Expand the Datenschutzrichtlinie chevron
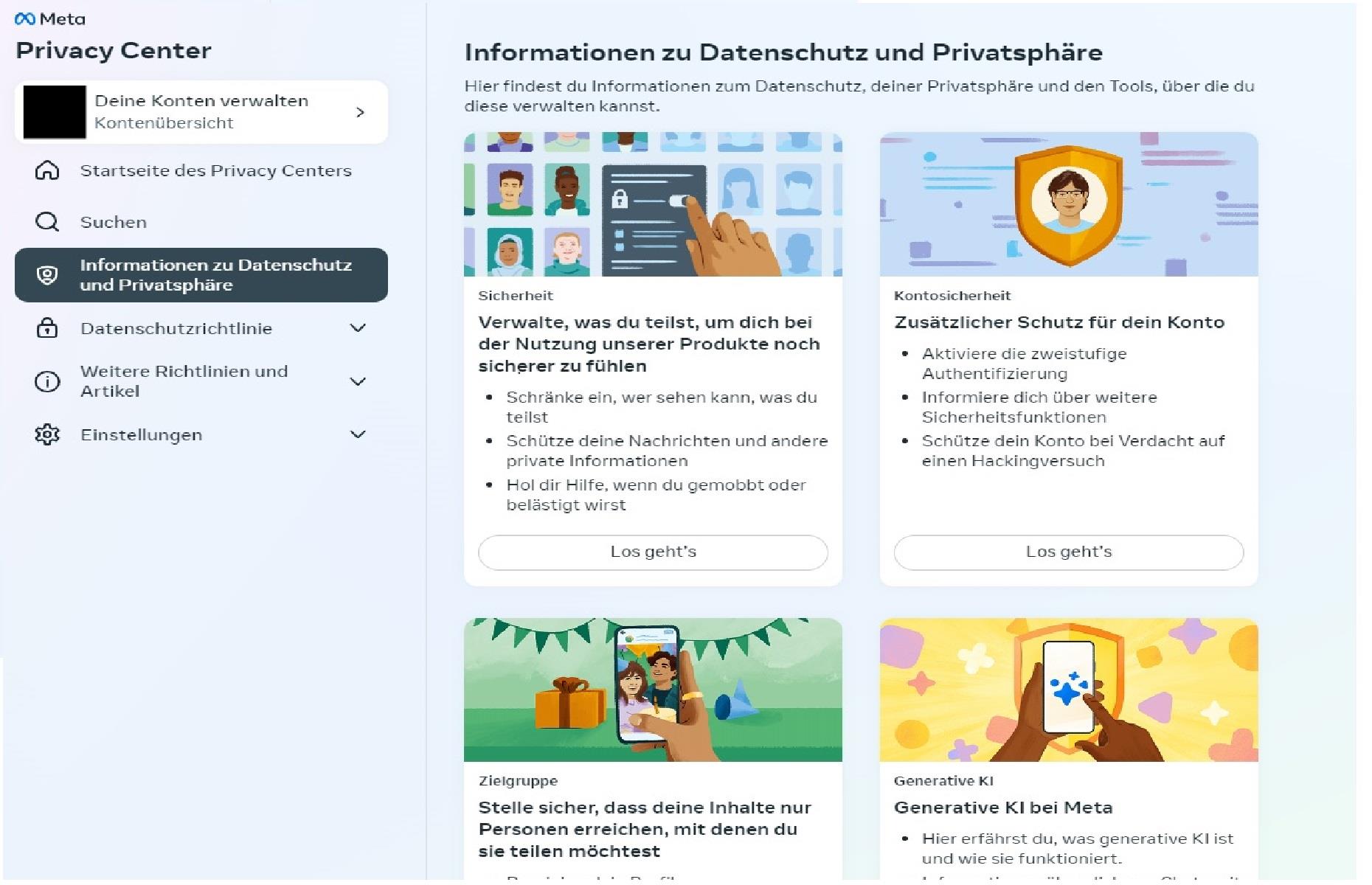1372x885 pixels. pos(358,328)
